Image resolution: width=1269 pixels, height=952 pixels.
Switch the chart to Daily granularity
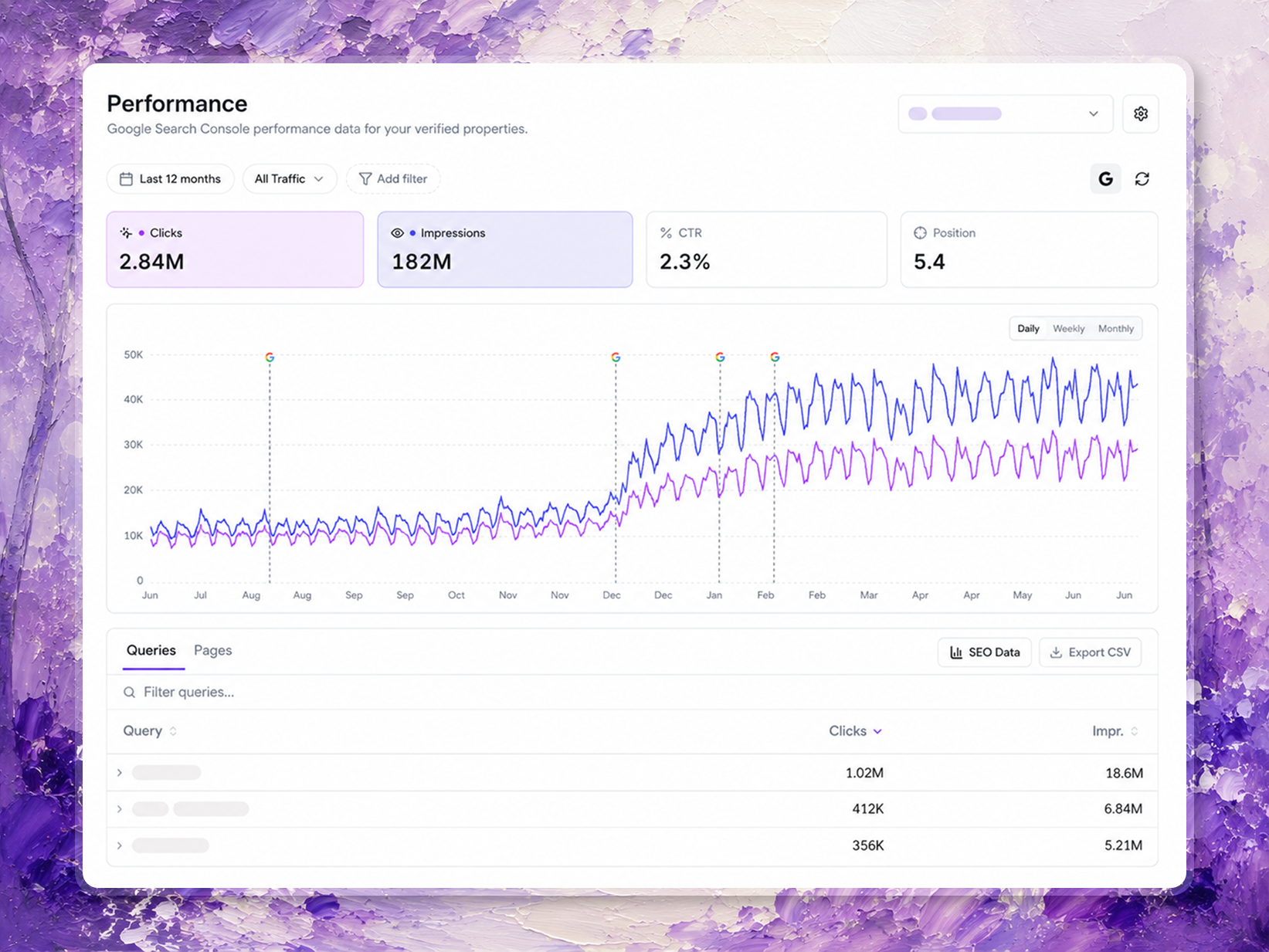(1028, 329)
